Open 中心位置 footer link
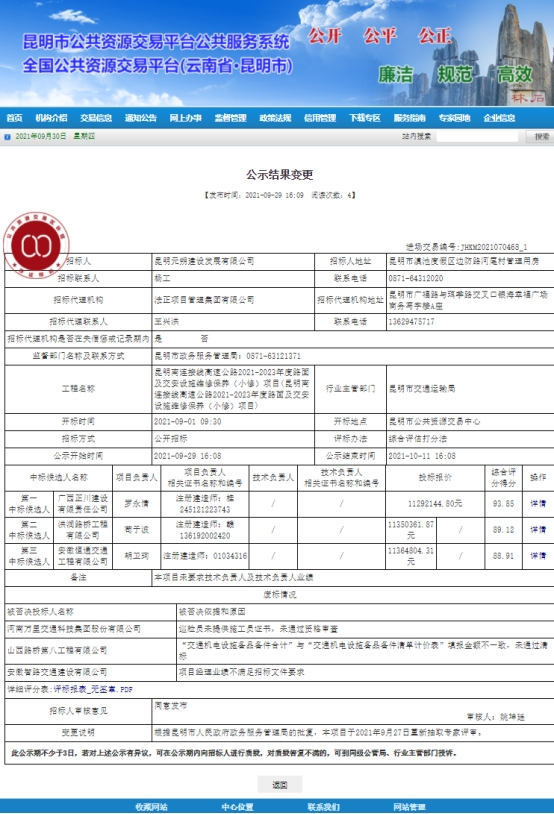Image resolution: width=554 pixels, height=814 pixels. pyautogui.click(x=237, y=807)
